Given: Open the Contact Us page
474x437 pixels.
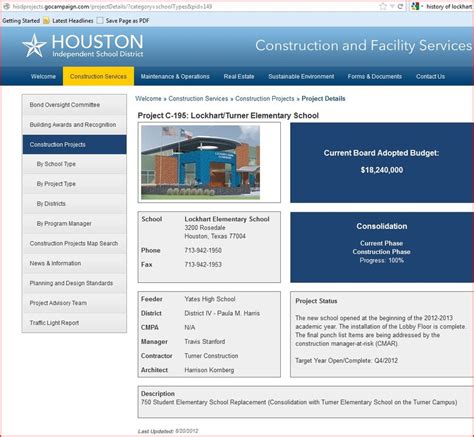Looking at the screenshot, I should point(430,76).
